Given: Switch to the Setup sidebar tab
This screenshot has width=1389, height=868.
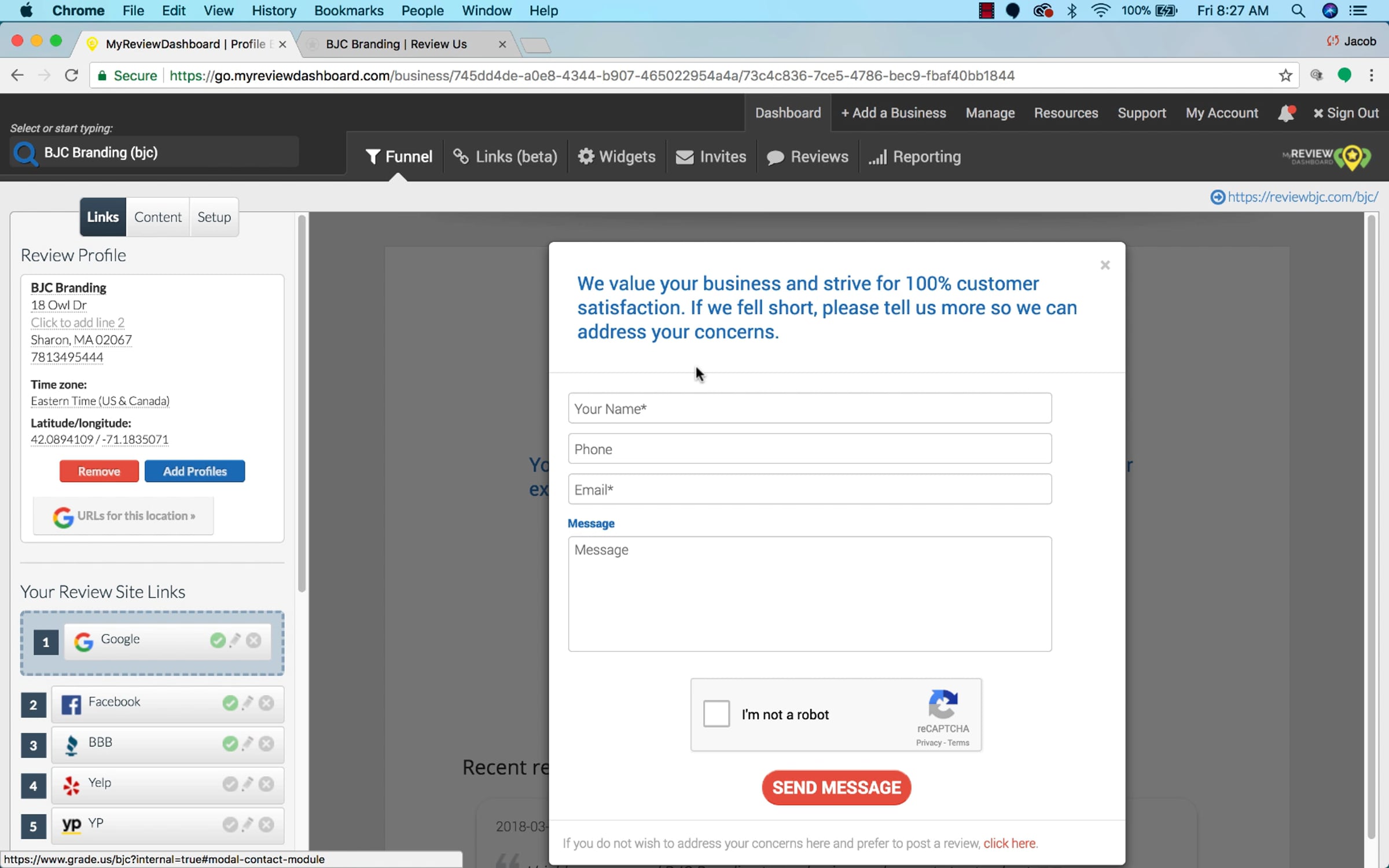Looking at the screenshot, I should click(214, 217).
